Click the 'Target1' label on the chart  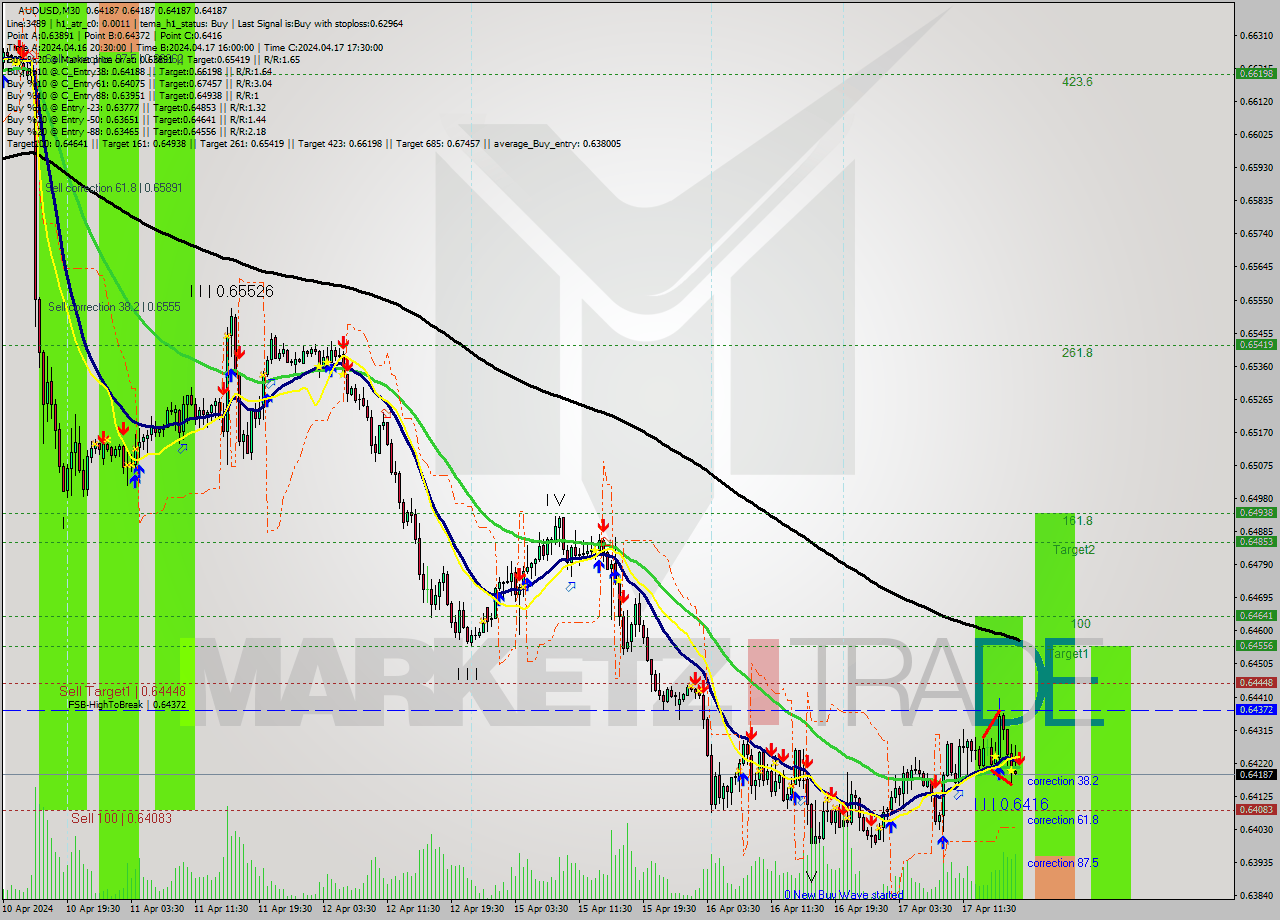pyautogui.click(x=1068, y=654)
